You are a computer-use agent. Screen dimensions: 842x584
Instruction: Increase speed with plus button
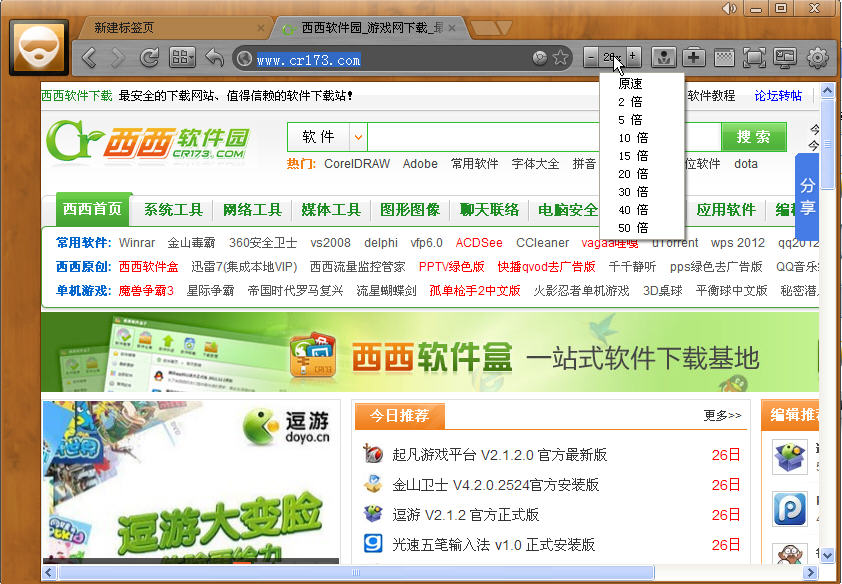pos(633,56)
